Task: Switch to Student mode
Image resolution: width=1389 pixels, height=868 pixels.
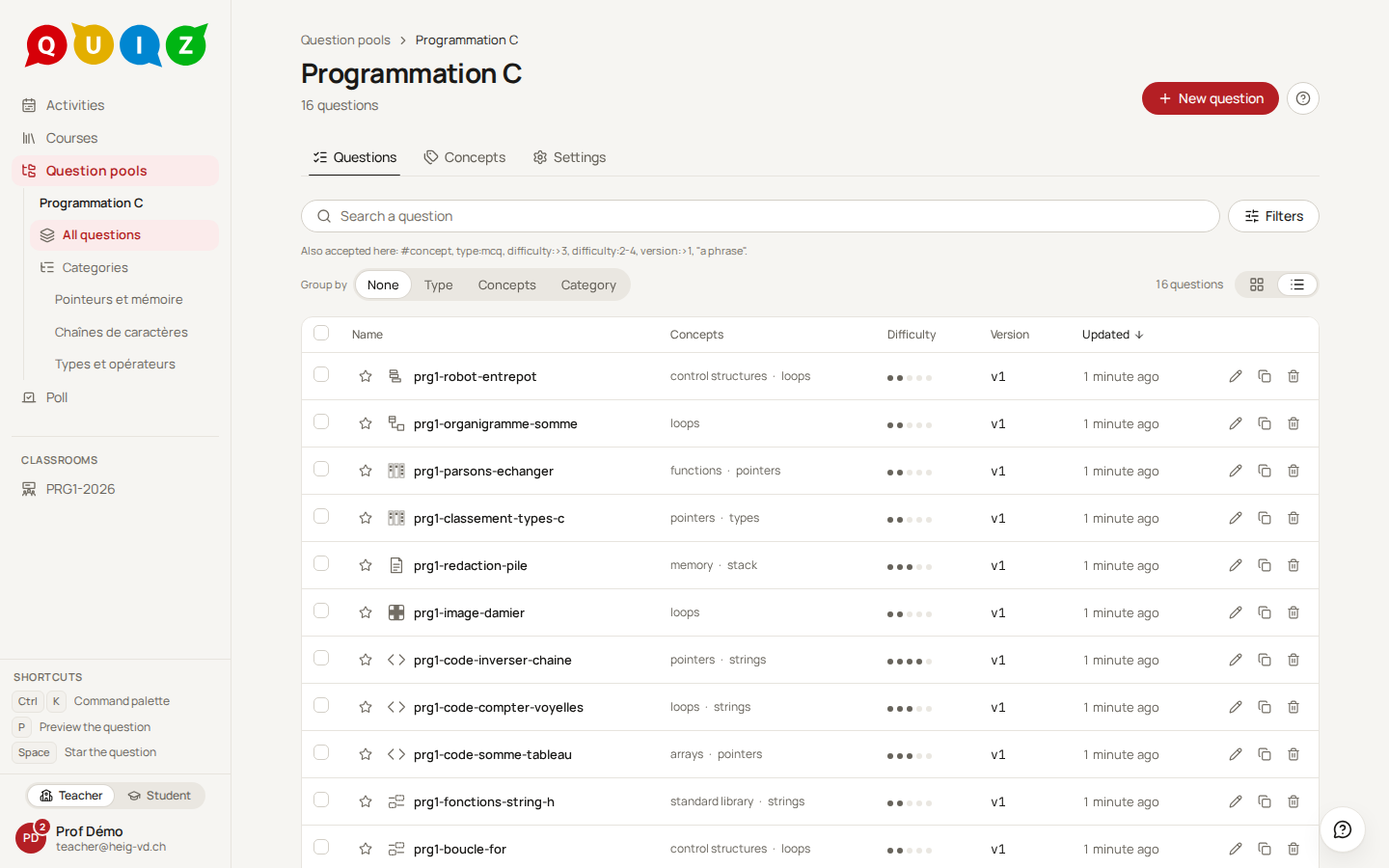Action: coord(159,796)
